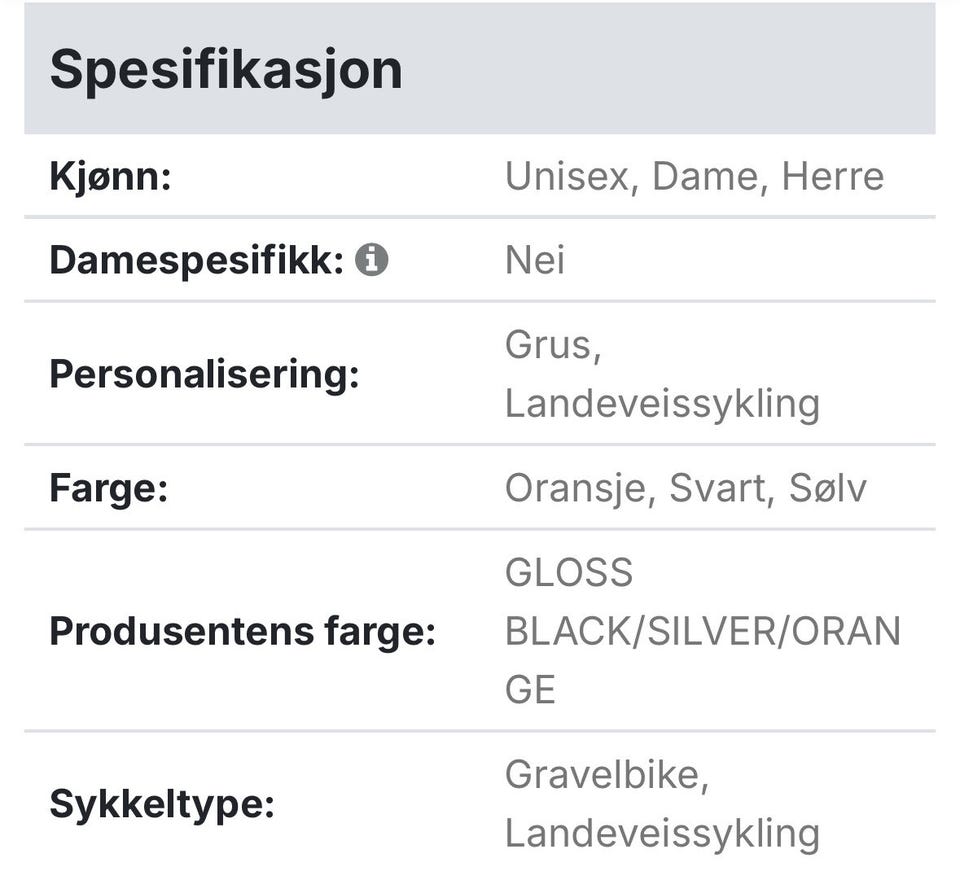The height and width of the screenshot is (871, 960).
Task: Select the Sykkeltype label
Action: pos(161,804)
